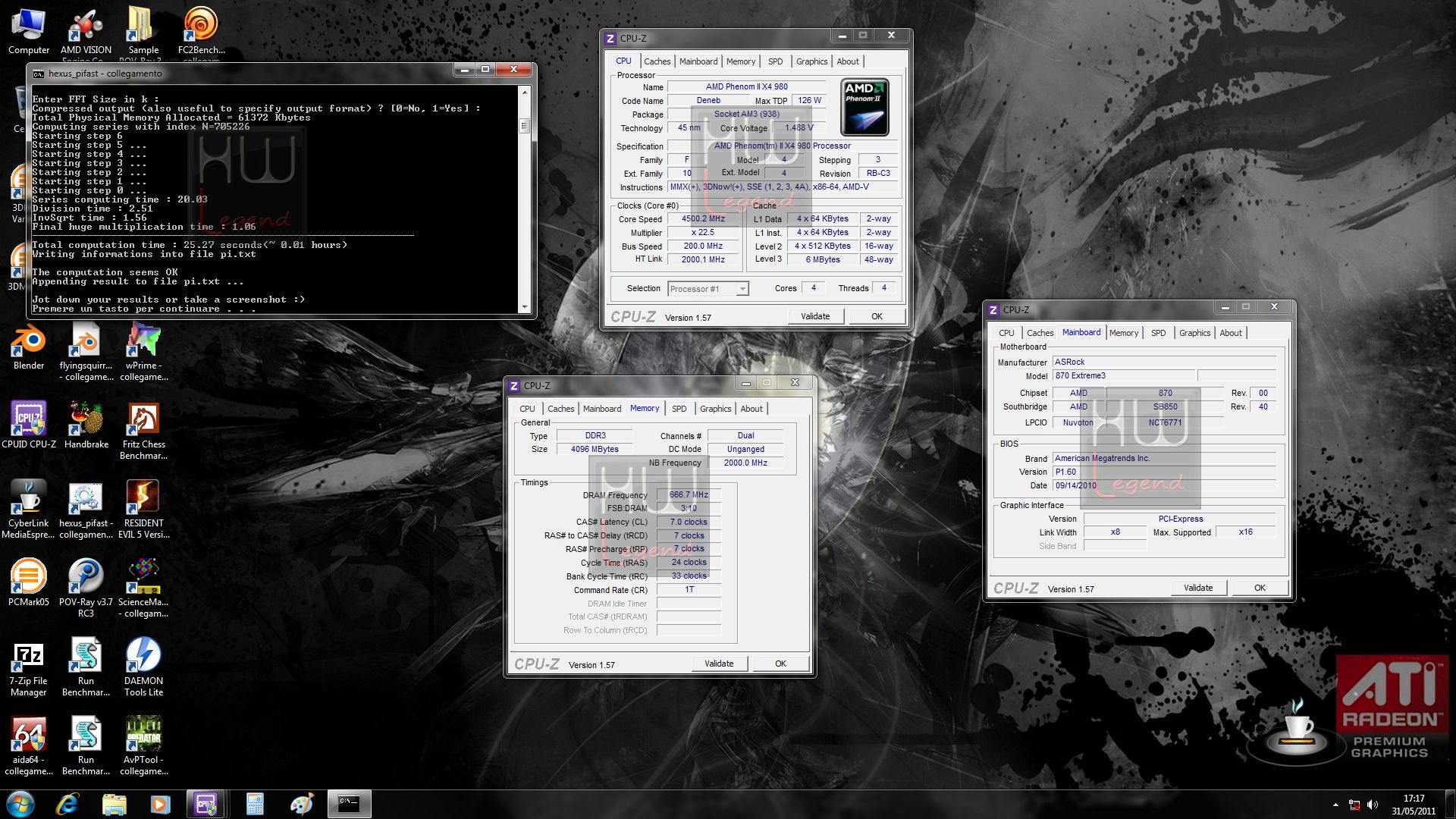Screen dimensions: 1456x819
Task: Click the ASRock manufacturer field
Action: pos(1164,362)
